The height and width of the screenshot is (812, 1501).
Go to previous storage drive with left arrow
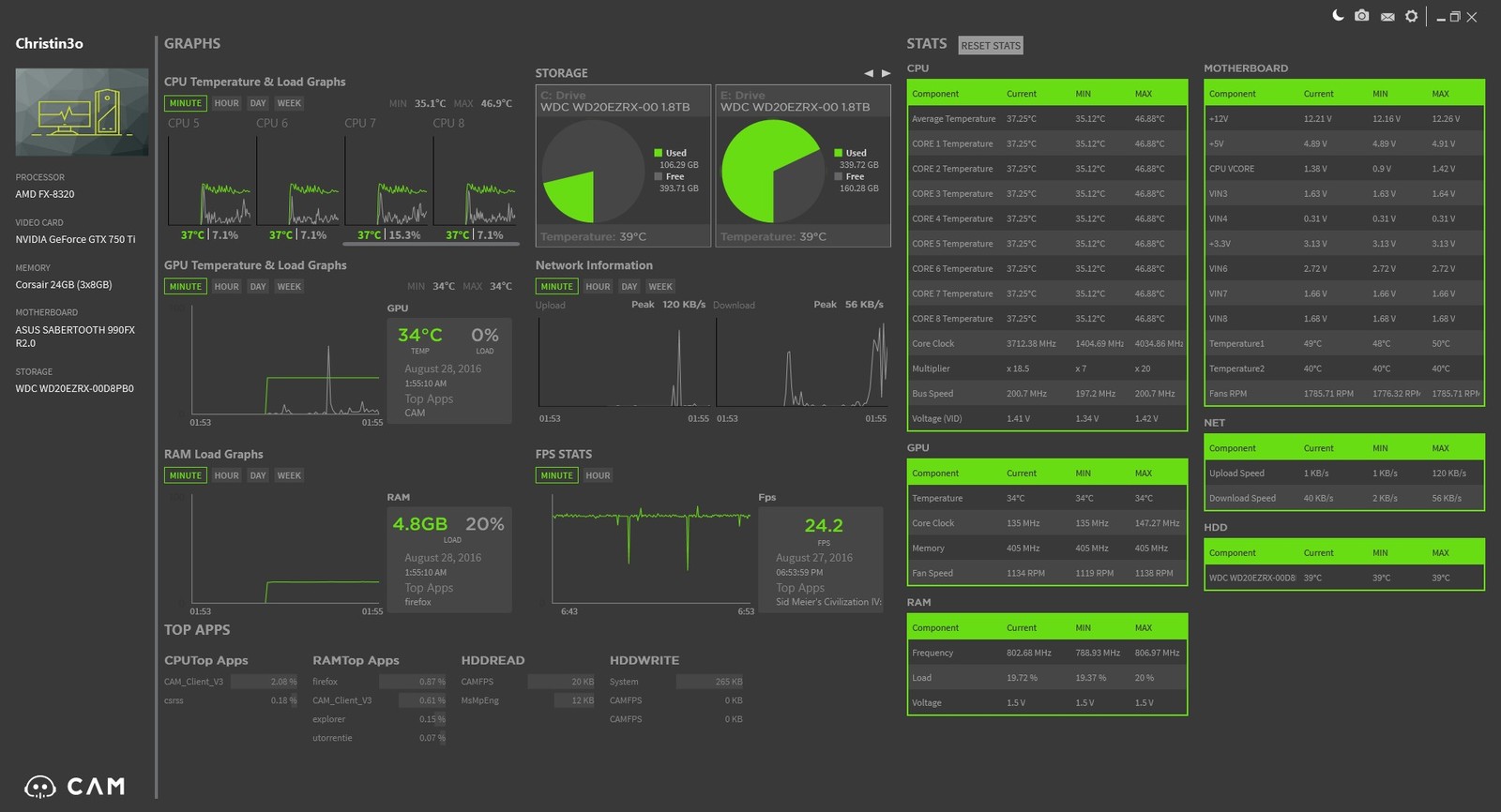click(868, 73)
